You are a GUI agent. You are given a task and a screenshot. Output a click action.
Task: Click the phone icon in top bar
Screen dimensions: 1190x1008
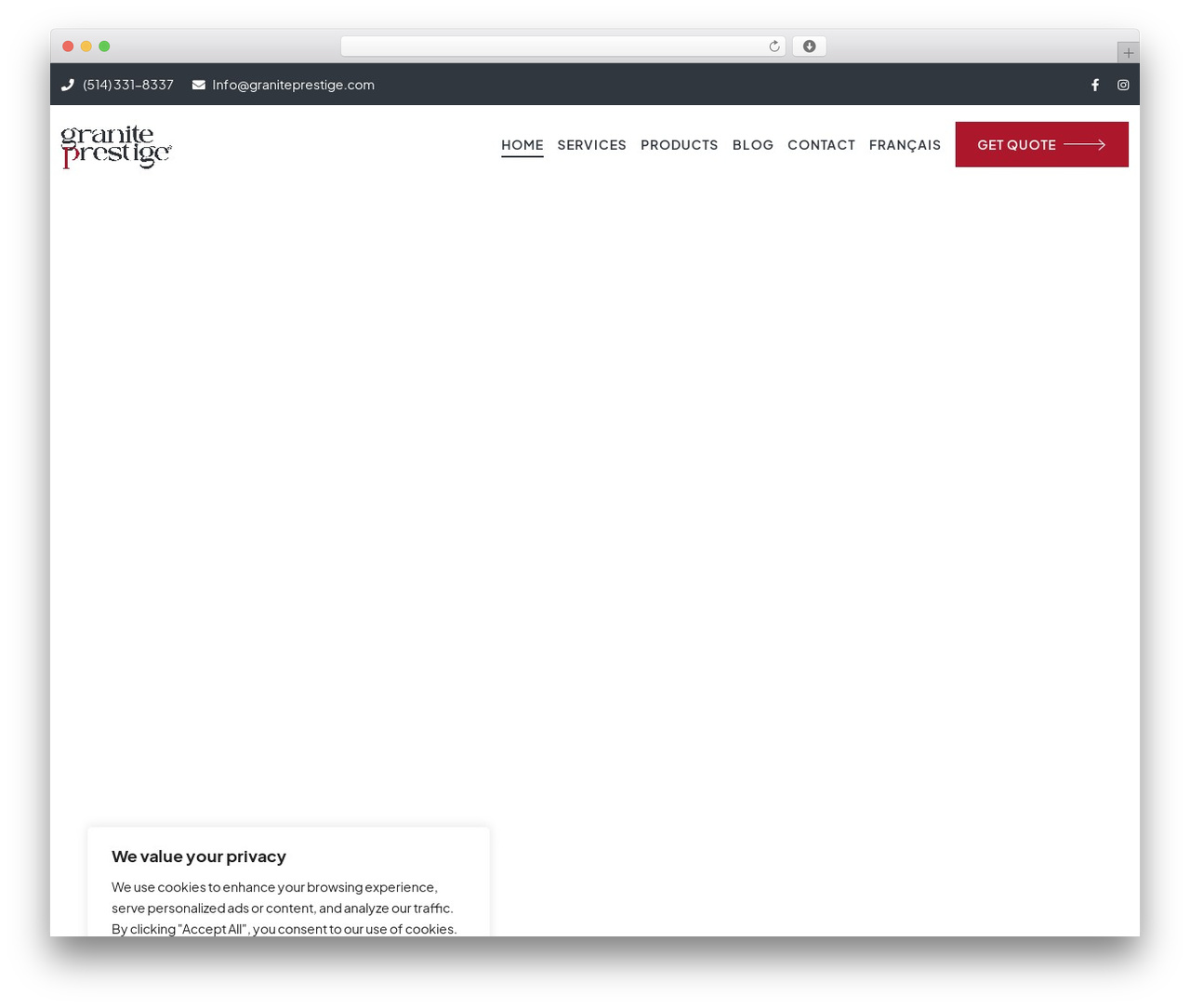(68, 85)
